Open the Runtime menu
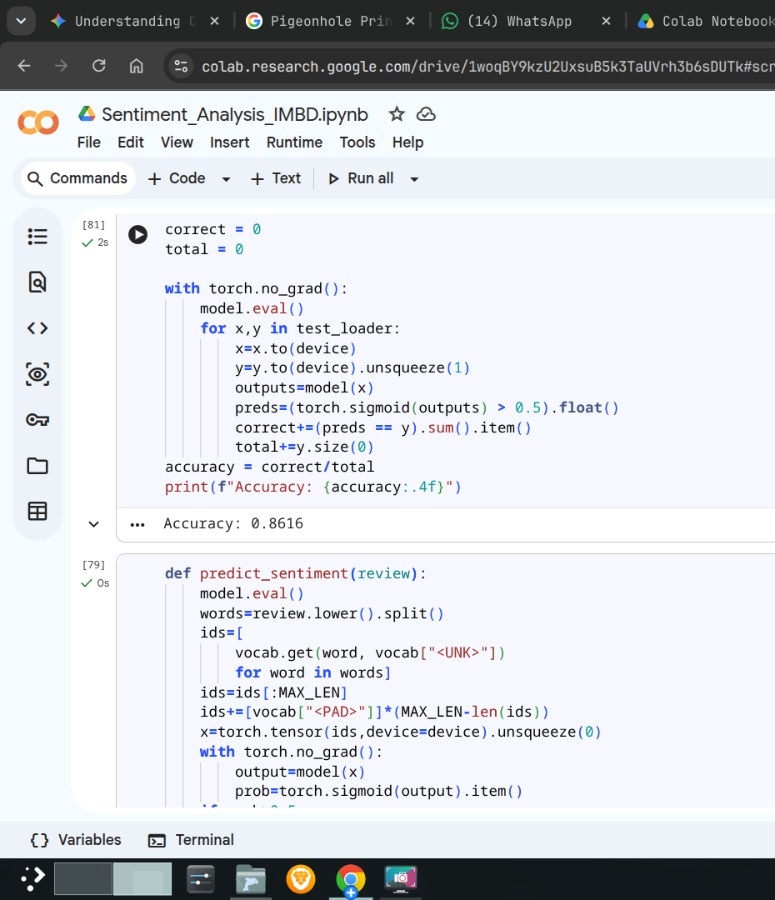775x900 pixels. 294,142
